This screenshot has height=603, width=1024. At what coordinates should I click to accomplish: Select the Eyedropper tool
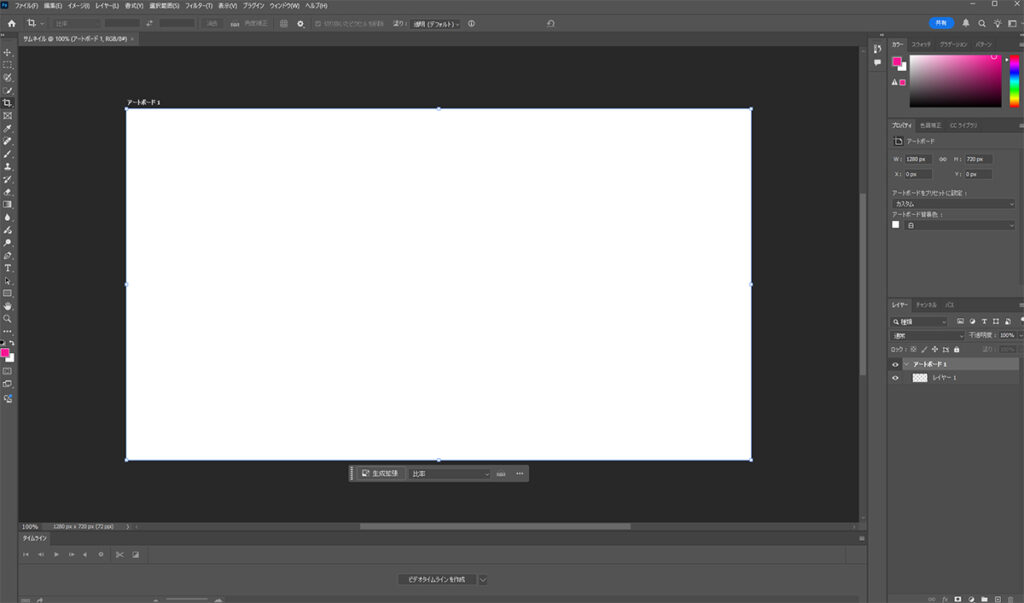click(7, 129)
